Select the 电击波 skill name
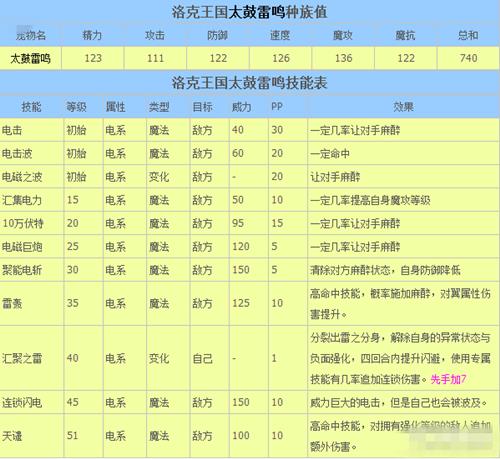The width and height of the screenshot is (500, 459). 17,153
